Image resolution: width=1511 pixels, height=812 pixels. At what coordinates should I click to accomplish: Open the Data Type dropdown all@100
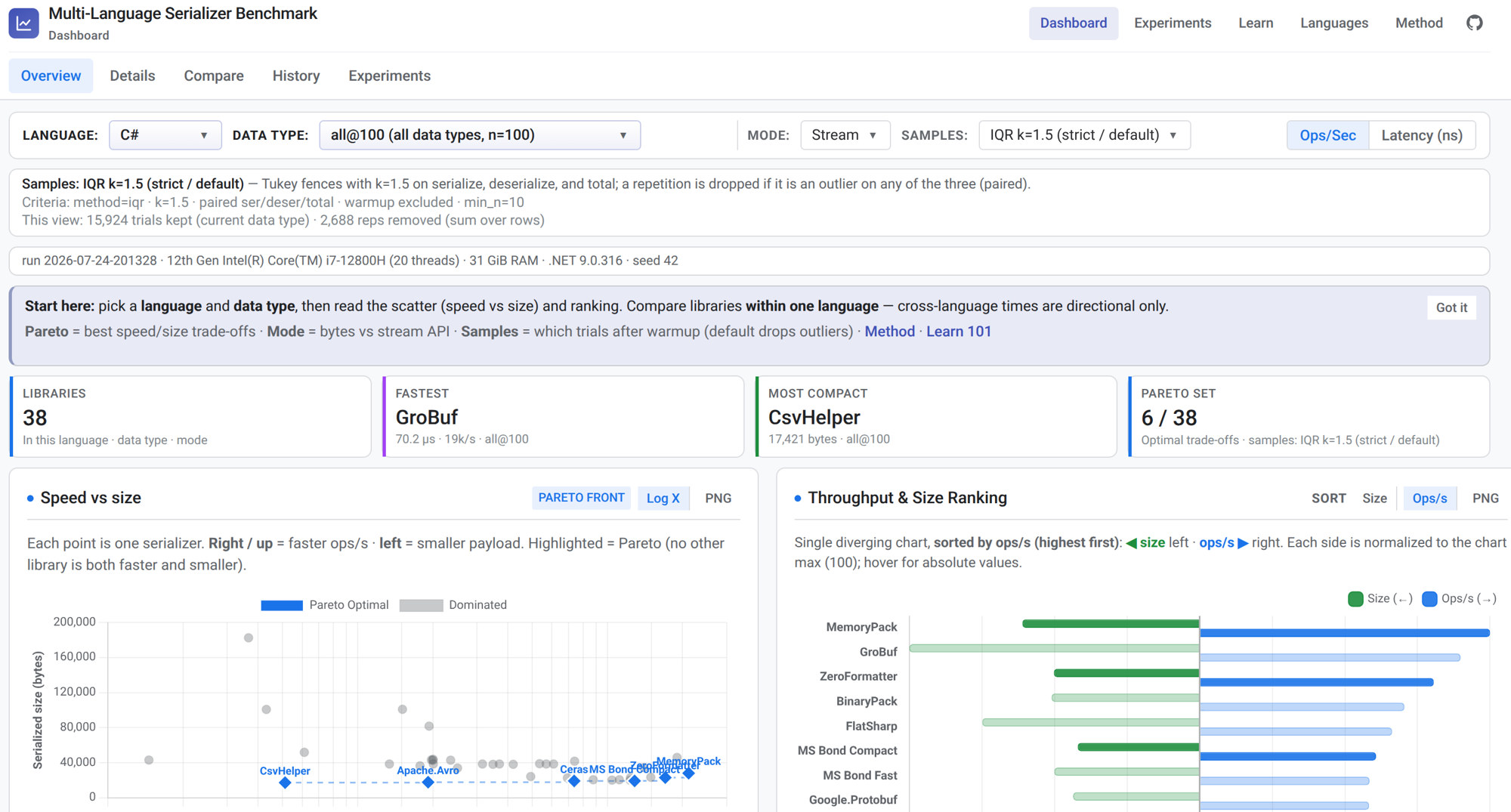[480, 135]
